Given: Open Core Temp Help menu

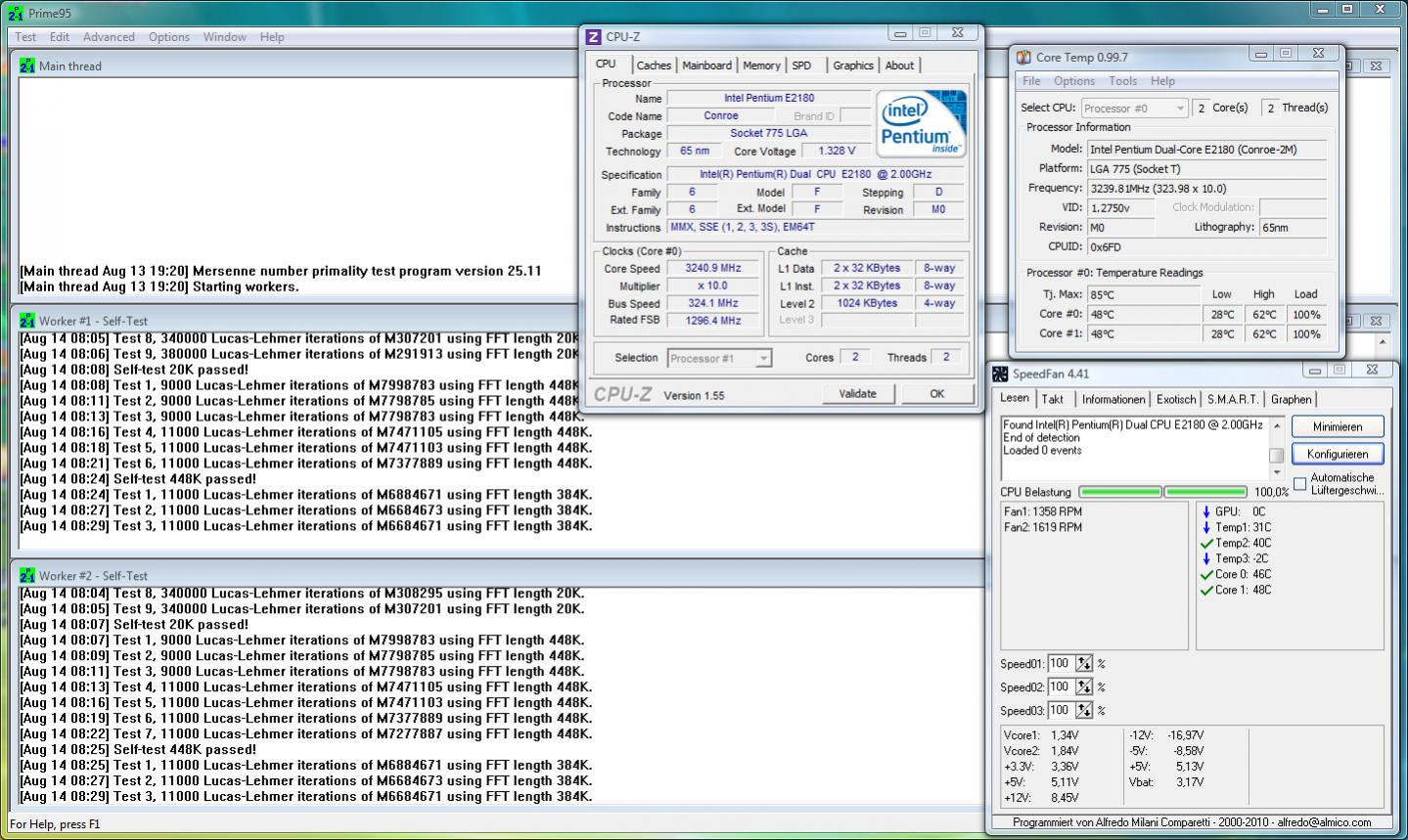Looking at the screenshot, I should [1162, 81].
